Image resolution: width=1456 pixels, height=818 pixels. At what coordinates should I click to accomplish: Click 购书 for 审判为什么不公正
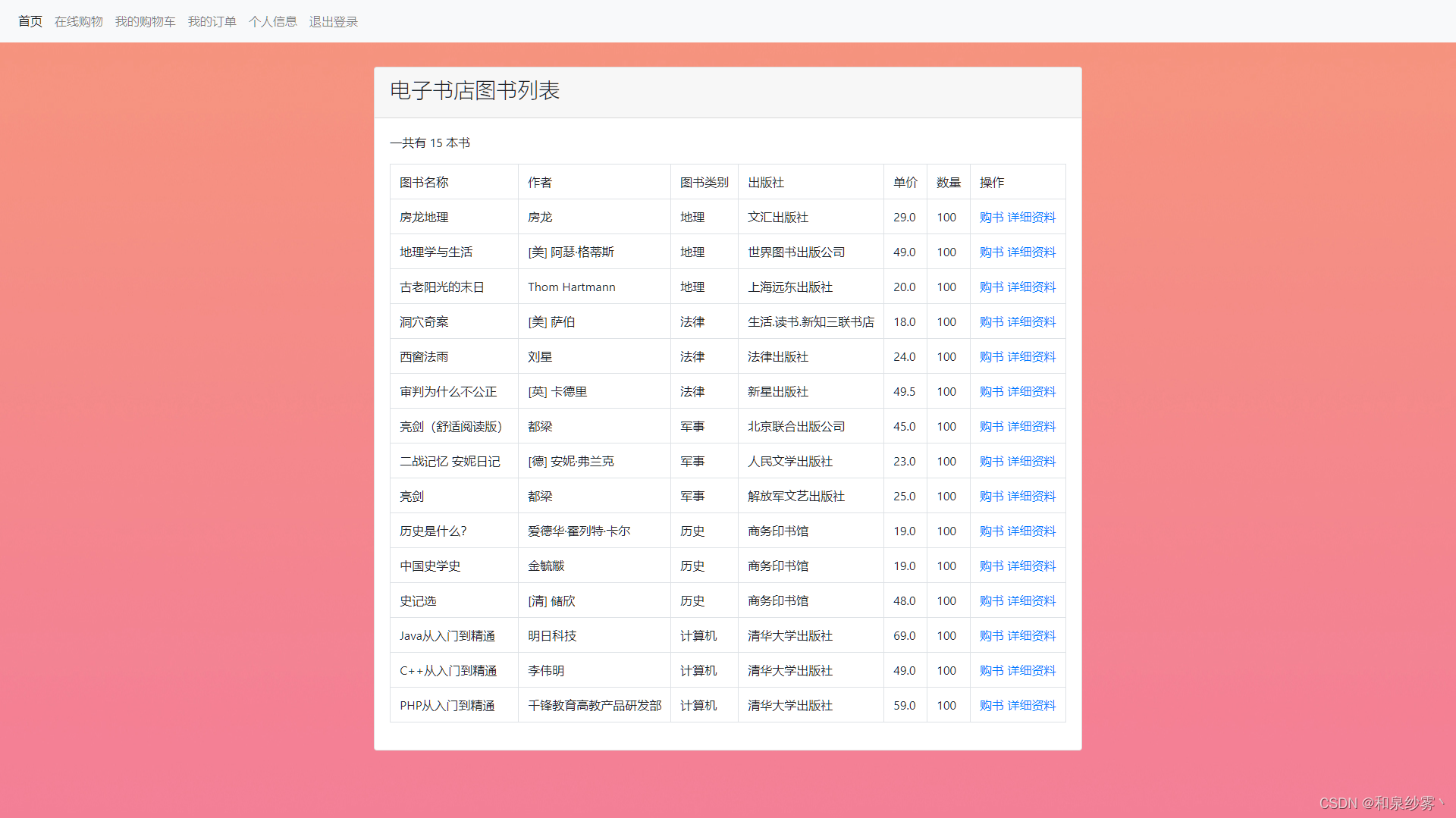click(x=990, y=391)
